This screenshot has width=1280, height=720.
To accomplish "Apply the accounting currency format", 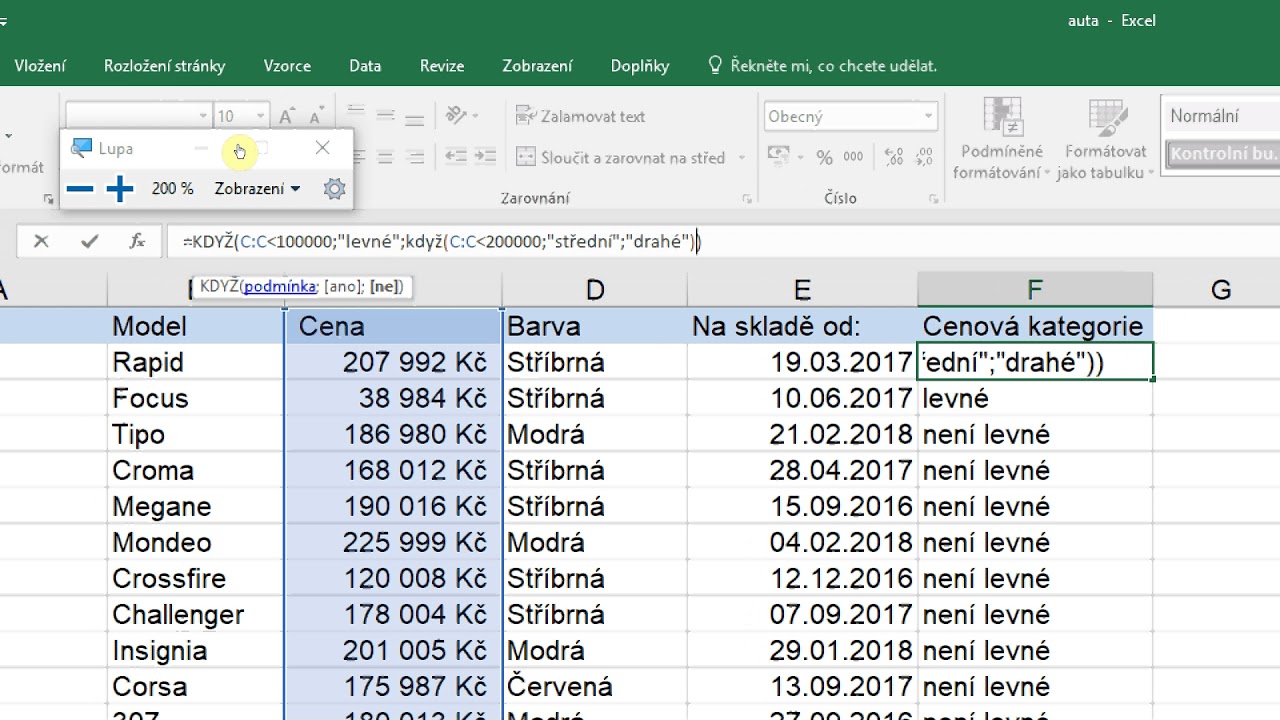I will click(x=779, y=157).
